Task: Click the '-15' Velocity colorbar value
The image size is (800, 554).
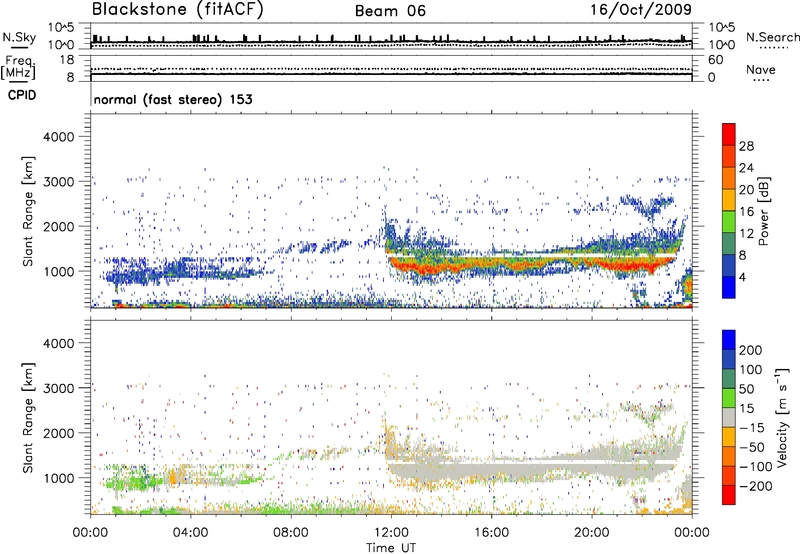Action: click(x=752, y=428)
